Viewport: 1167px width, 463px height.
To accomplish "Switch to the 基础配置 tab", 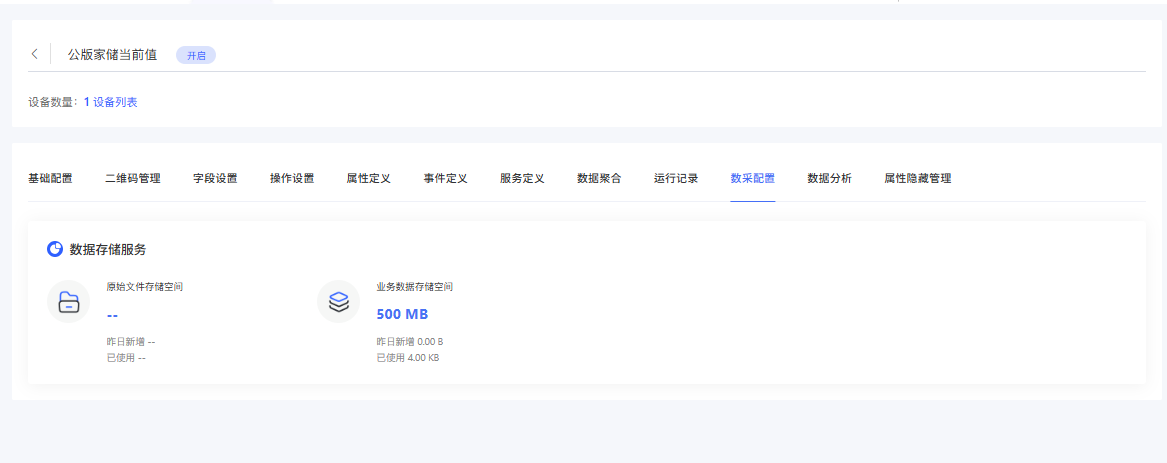I will click(50, 179).
